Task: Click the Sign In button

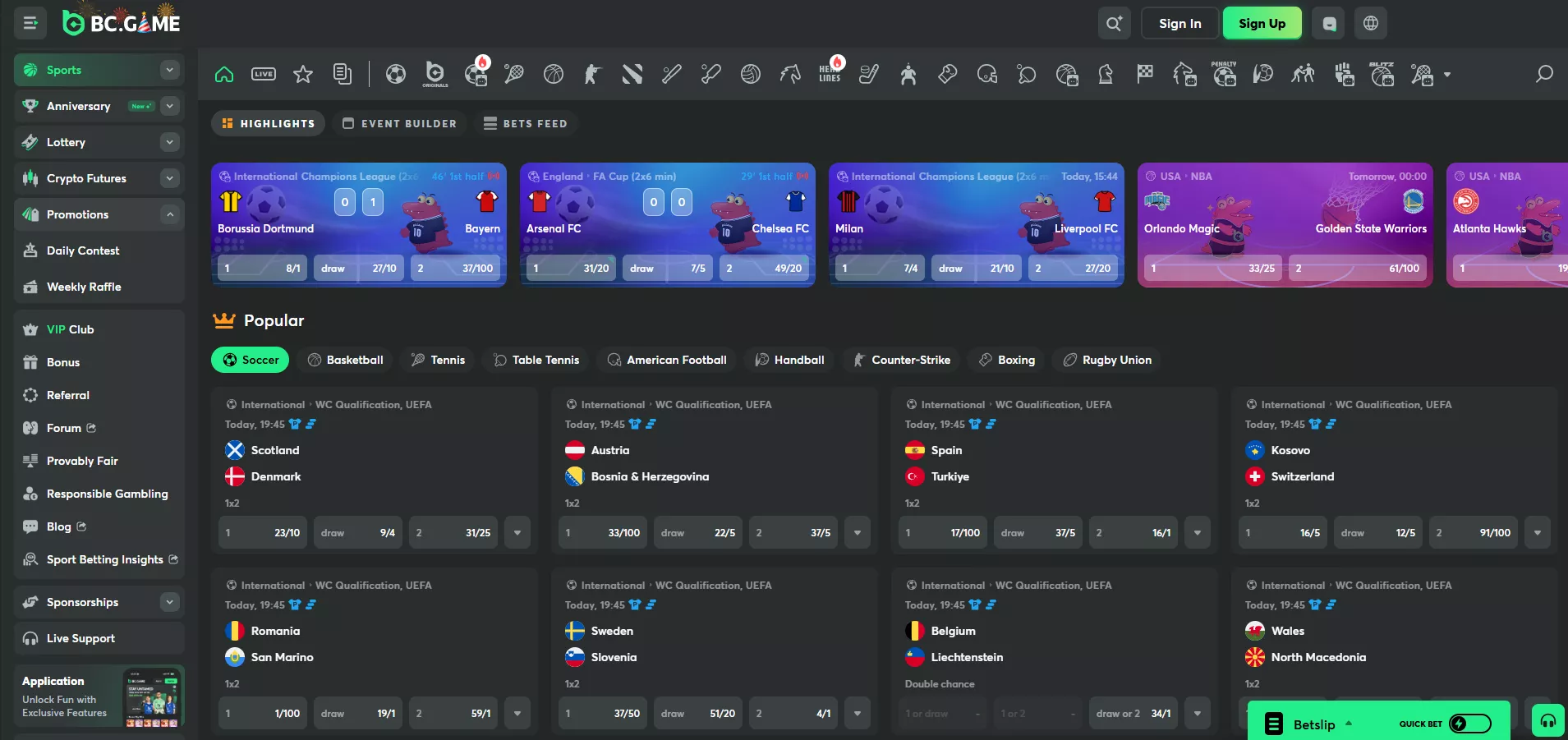Action: click(x=1179, y=23)
